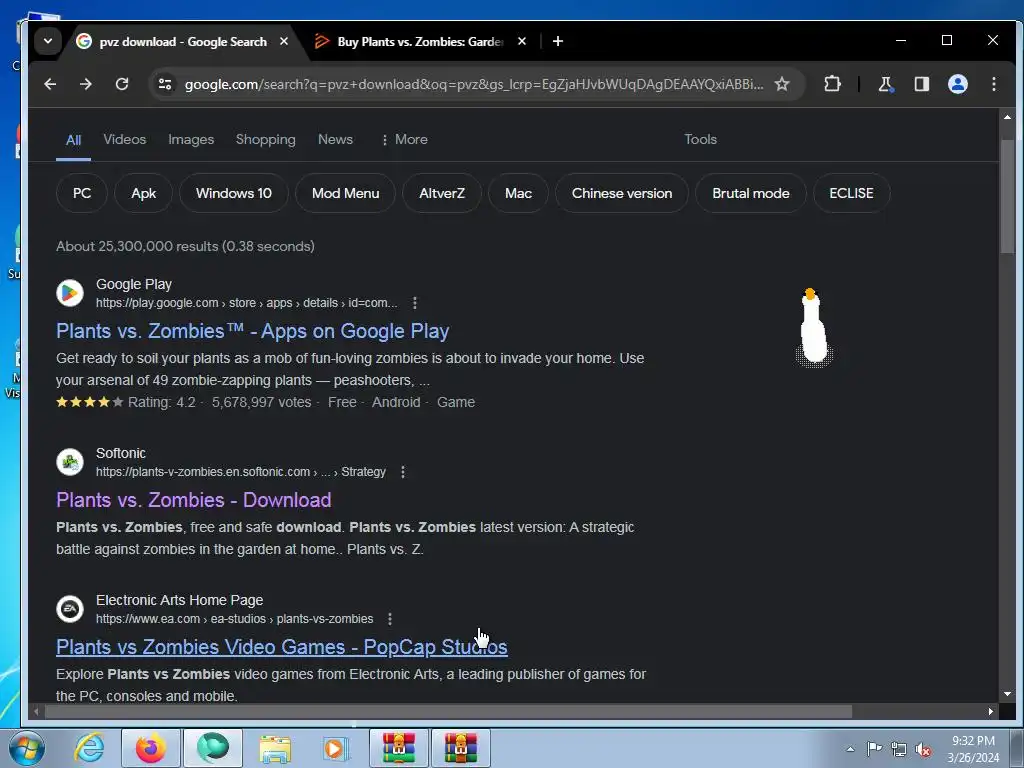Image resolution: width=1024 pixels, height=768 pixels.
Task: Open the tab search dropdown arrow
Action: (x=48, y=41)
